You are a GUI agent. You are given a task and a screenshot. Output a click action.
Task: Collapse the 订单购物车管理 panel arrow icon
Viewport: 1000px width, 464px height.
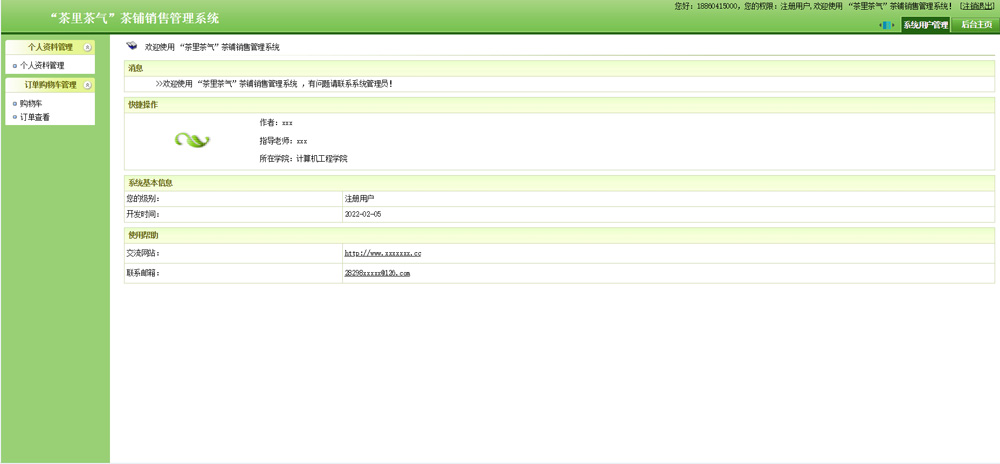point(88,85)
